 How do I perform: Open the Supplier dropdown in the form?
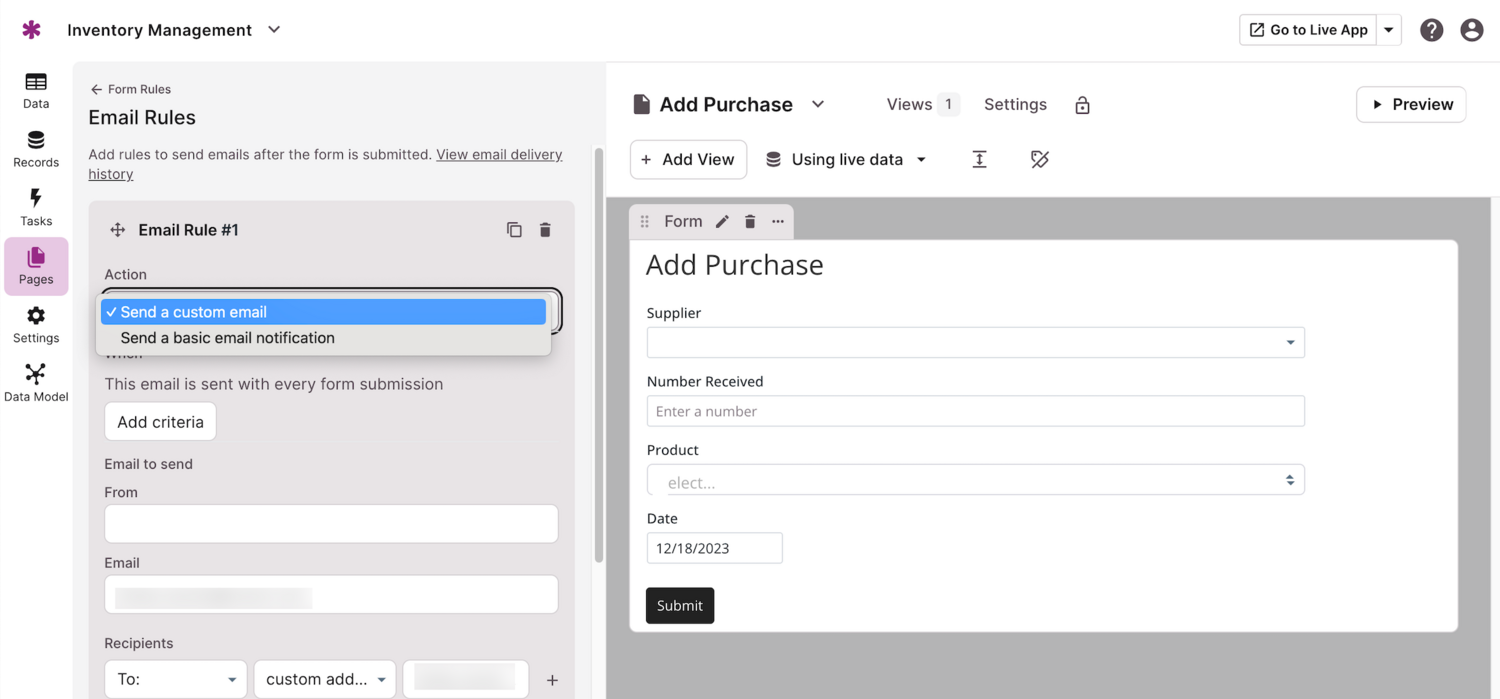(975, 342)
